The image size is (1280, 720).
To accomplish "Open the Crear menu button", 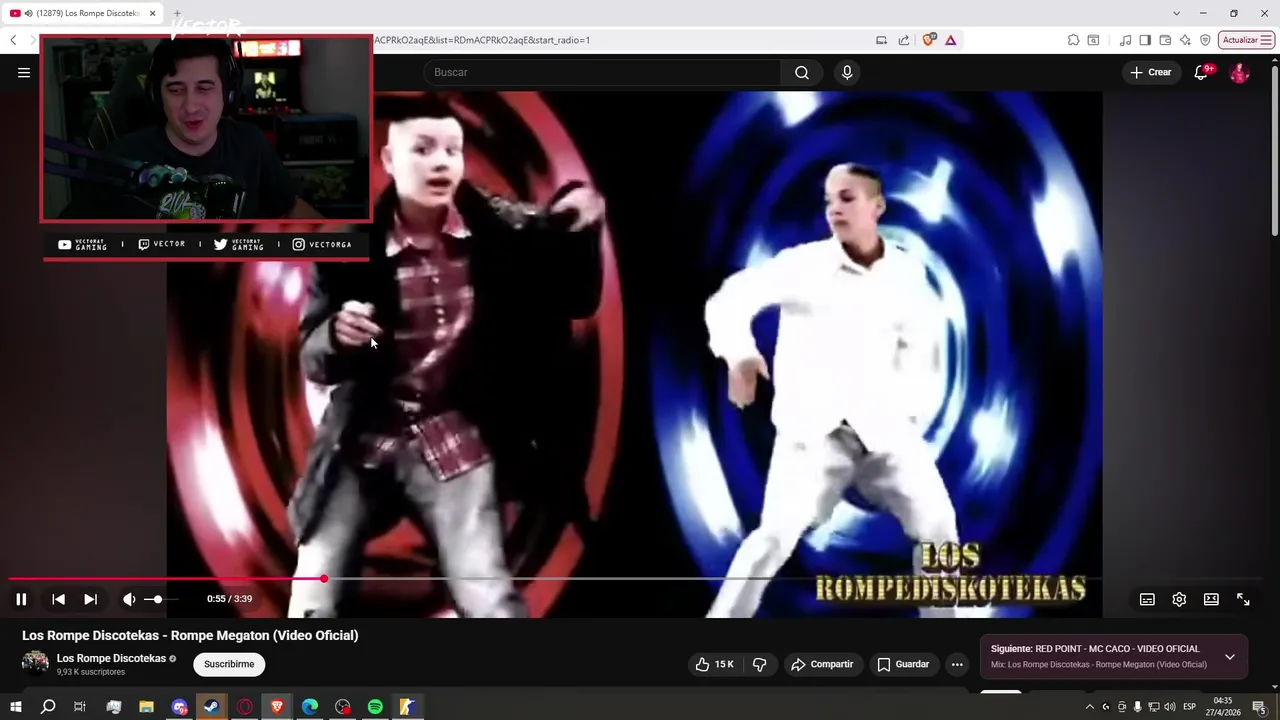I will click(1150, 72).
